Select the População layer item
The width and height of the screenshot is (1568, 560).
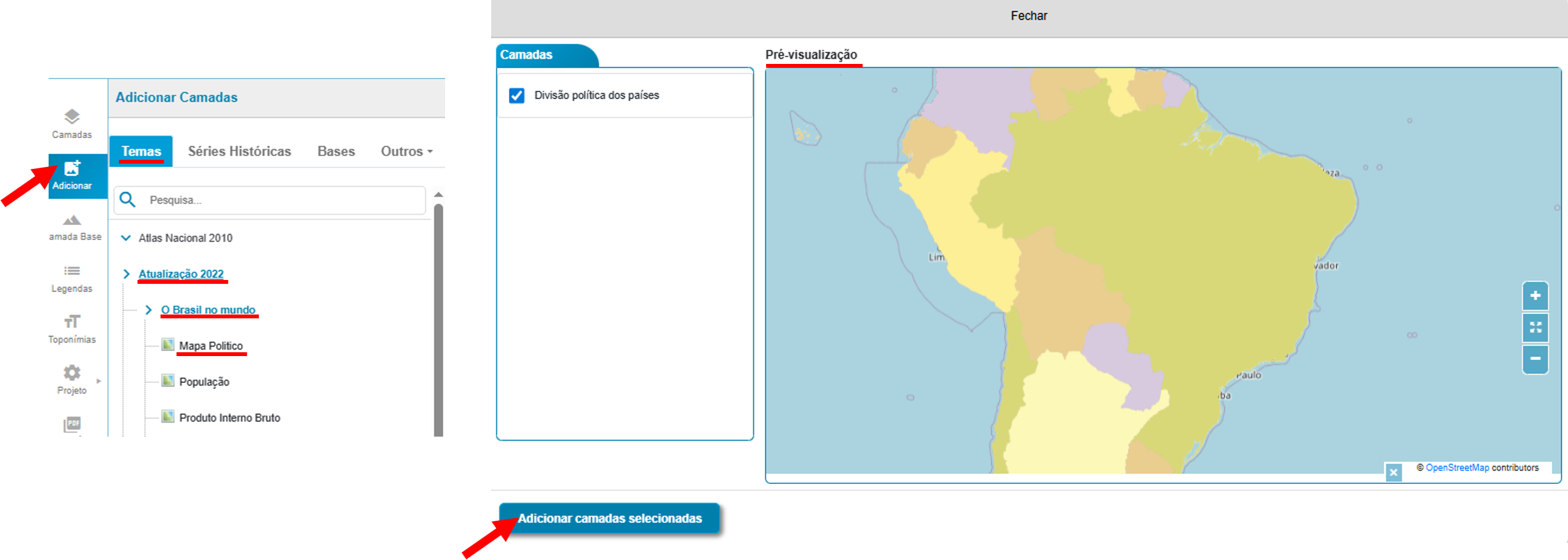204,382
